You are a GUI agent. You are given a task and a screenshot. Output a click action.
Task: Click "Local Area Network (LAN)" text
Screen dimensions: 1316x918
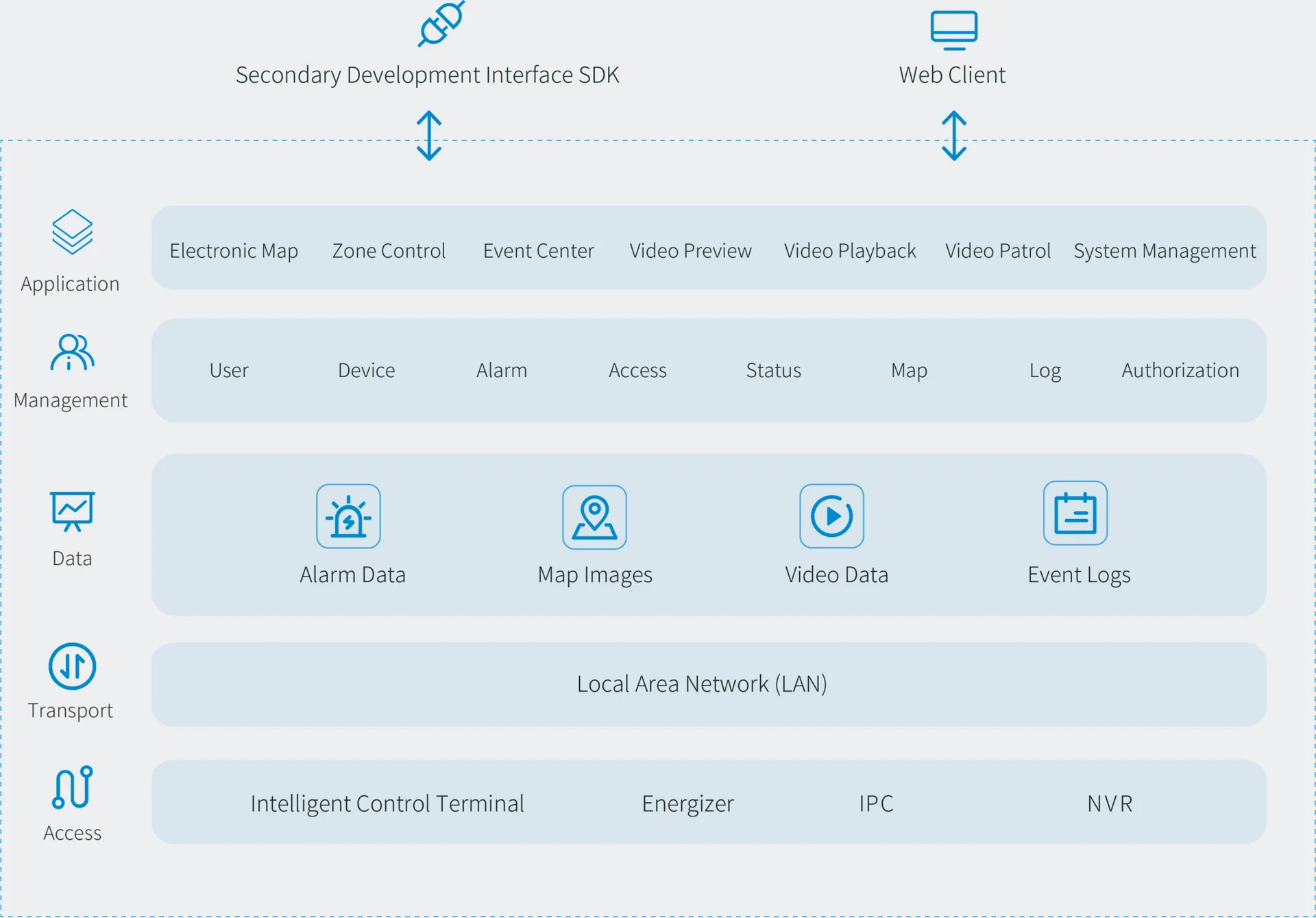[702, 684]
